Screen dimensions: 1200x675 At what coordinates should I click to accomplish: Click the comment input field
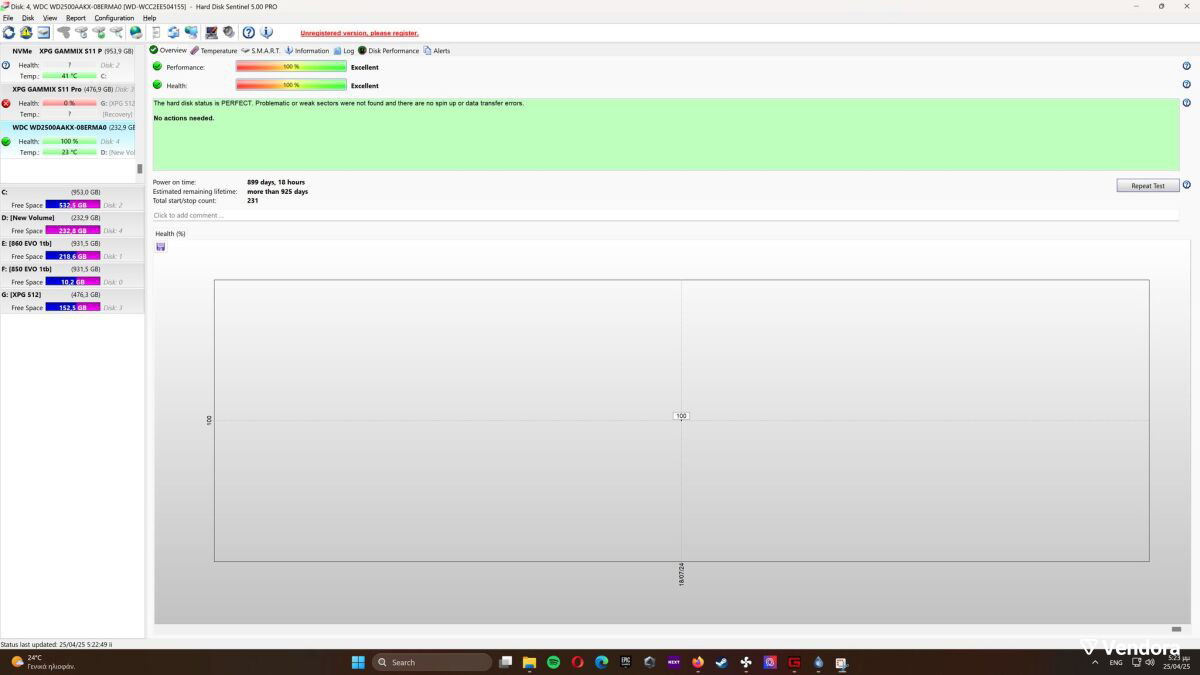(665, 215)
